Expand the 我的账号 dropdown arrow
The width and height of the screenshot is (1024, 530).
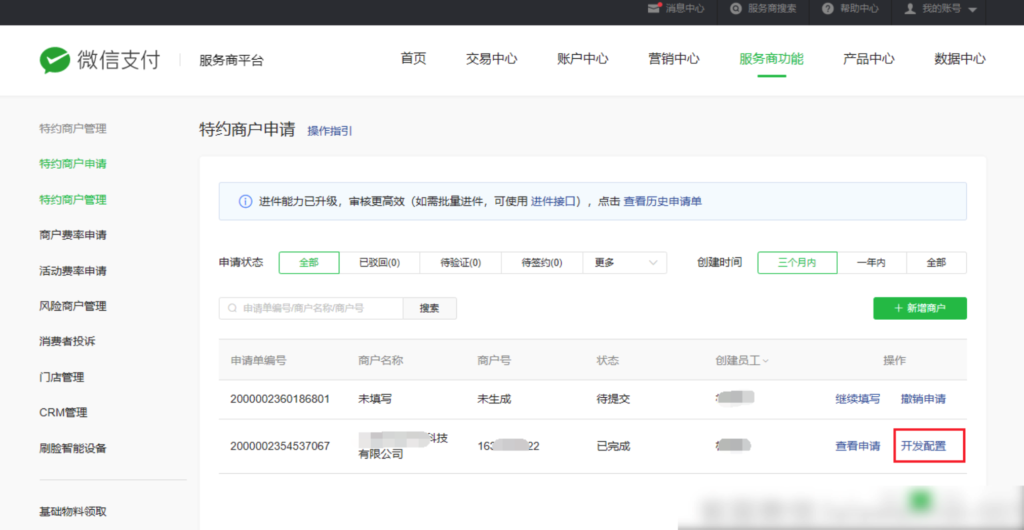click(973, 10)
